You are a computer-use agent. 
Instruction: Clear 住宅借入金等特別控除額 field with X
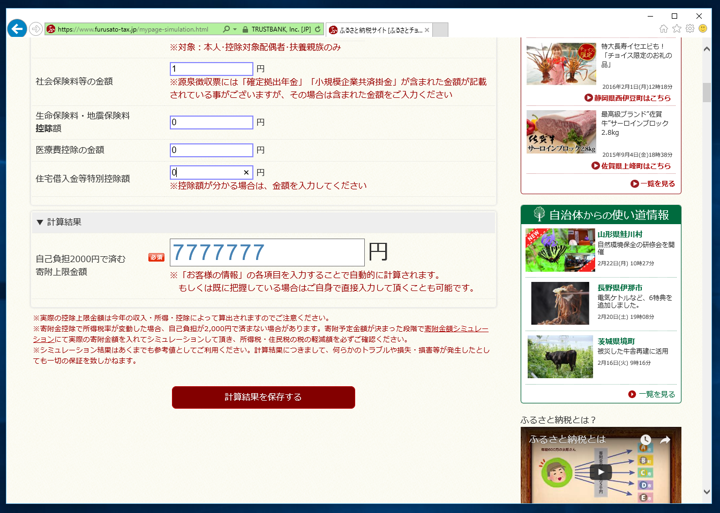[246, 173]
